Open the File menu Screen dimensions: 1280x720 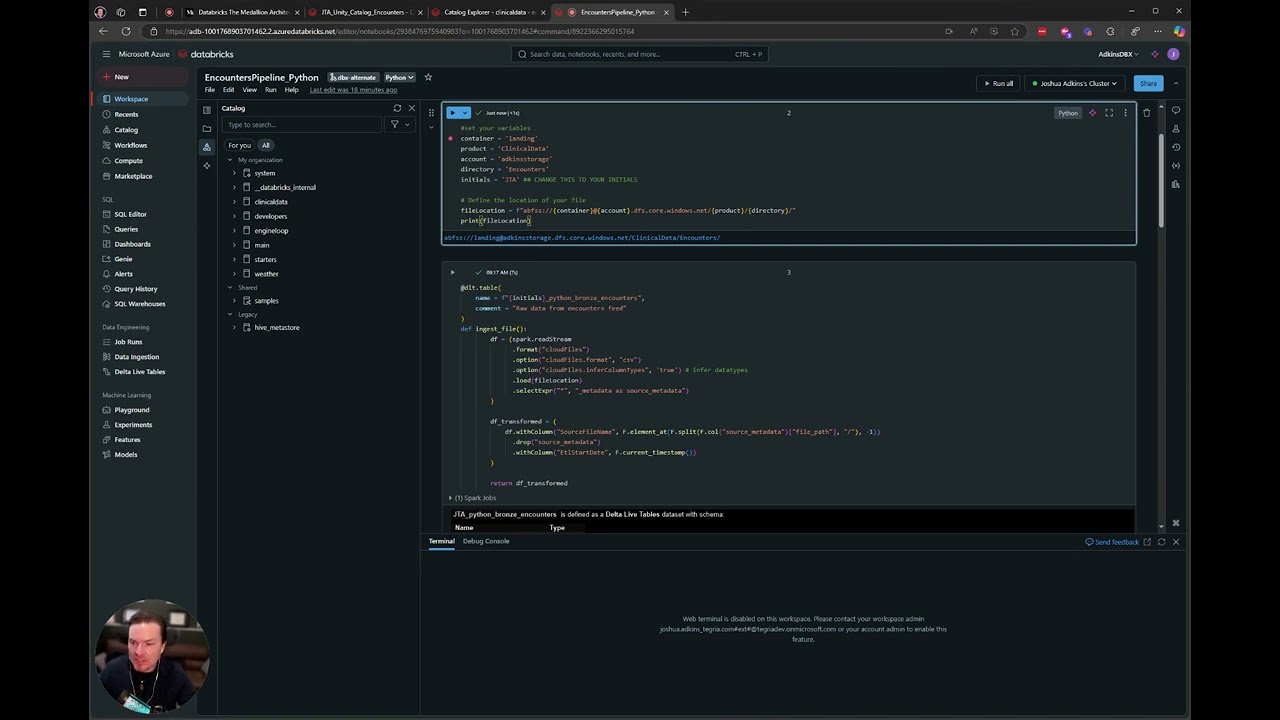[x=210, y=90]
